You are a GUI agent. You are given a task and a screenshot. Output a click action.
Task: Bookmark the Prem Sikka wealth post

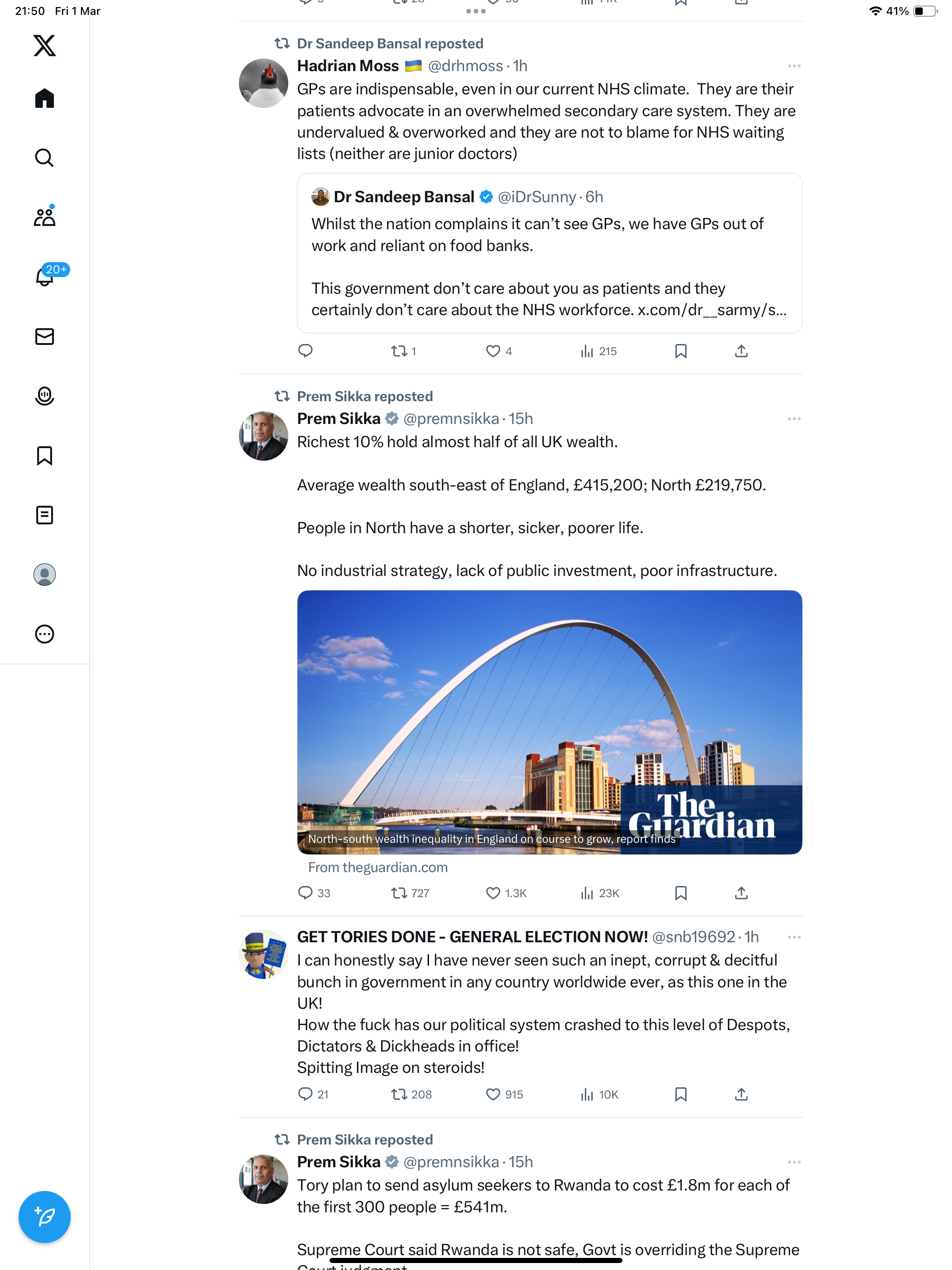[x=681, y=893]
